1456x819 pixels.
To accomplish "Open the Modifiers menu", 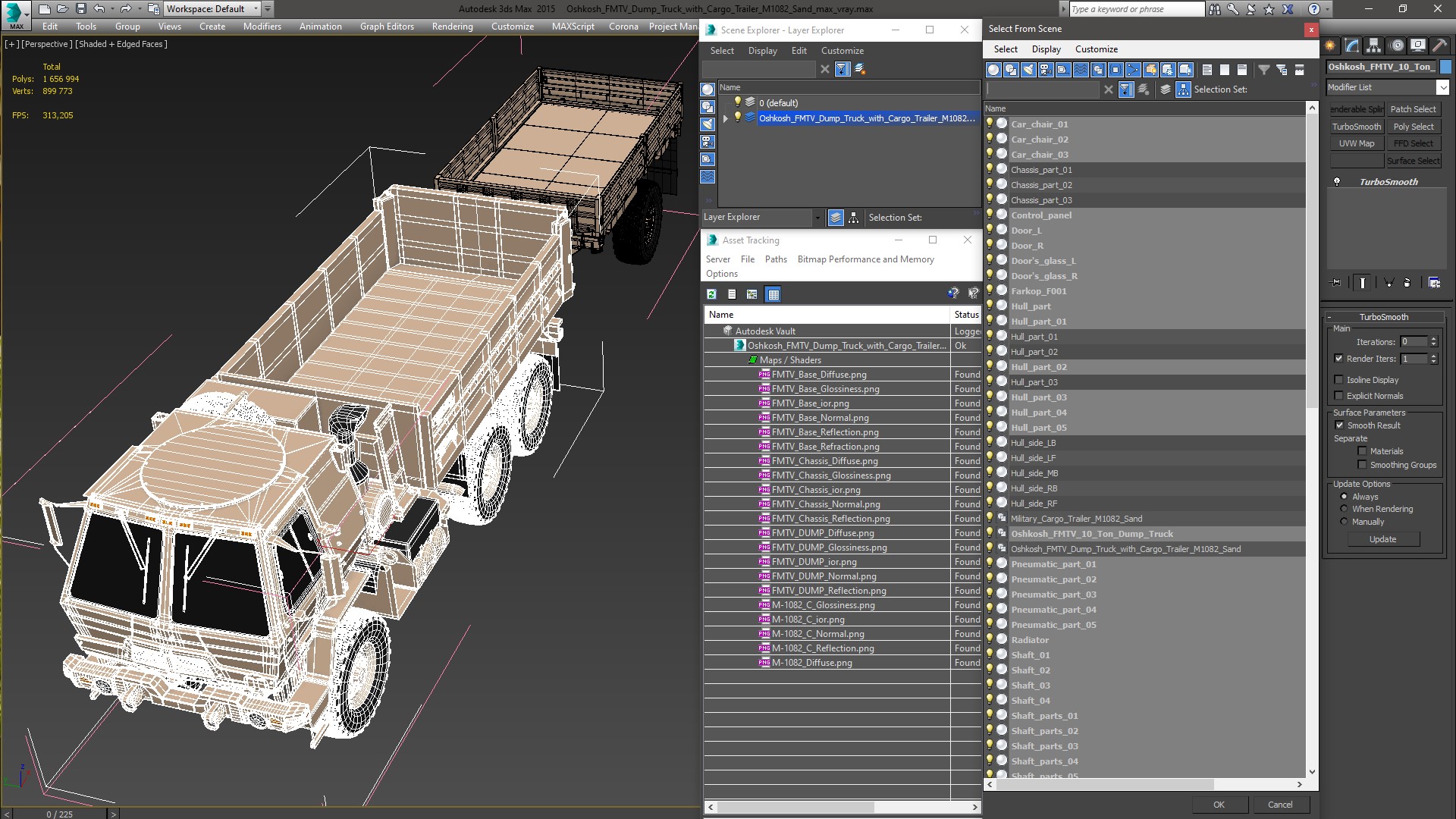I will [x=262, y=27].
